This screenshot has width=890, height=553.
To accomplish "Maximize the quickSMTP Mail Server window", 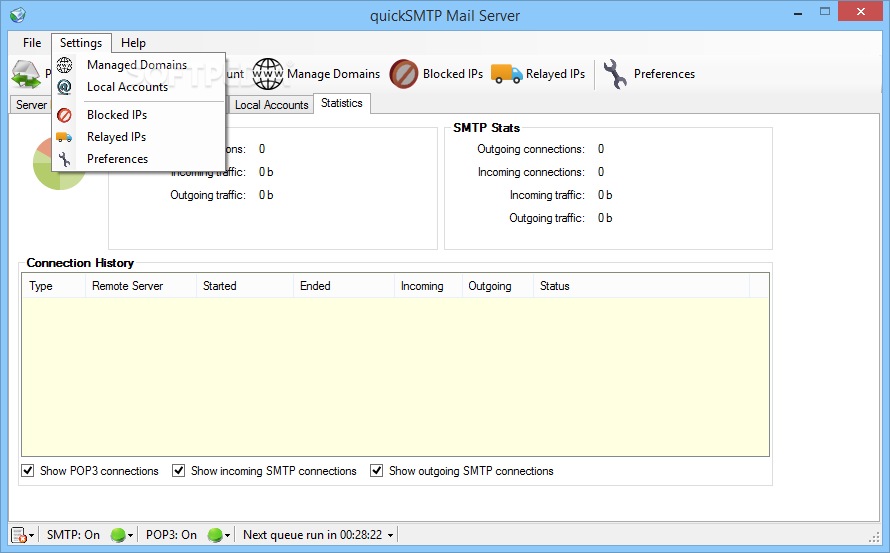I will click(x=825, y=11).
